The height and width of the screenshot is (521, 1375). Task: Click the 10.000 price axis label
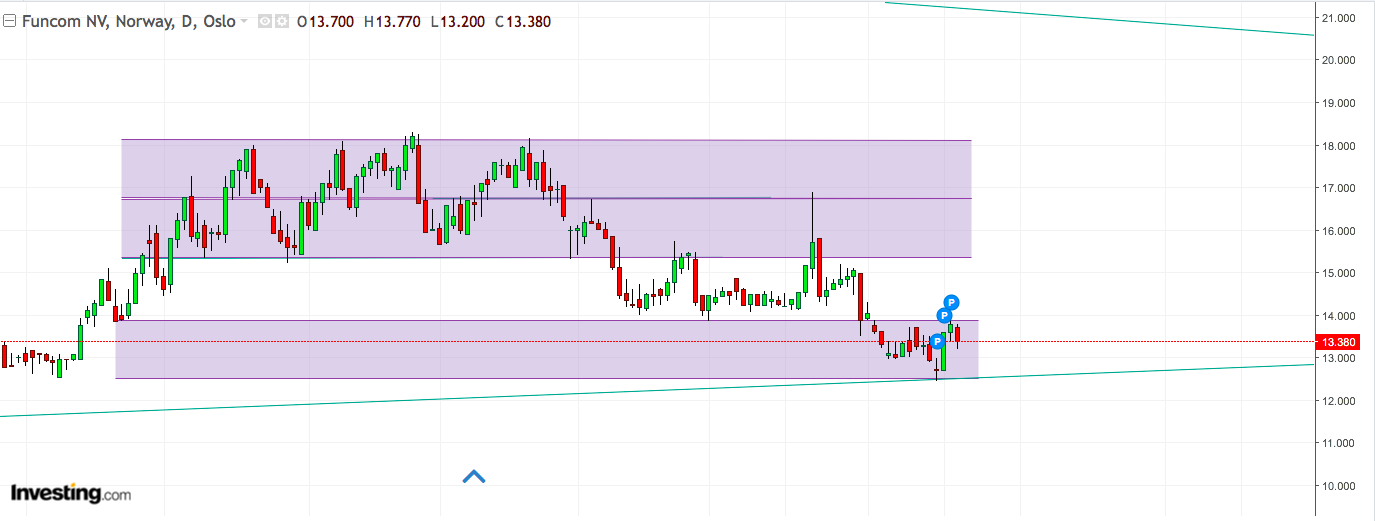click(x=1338, y=487)
